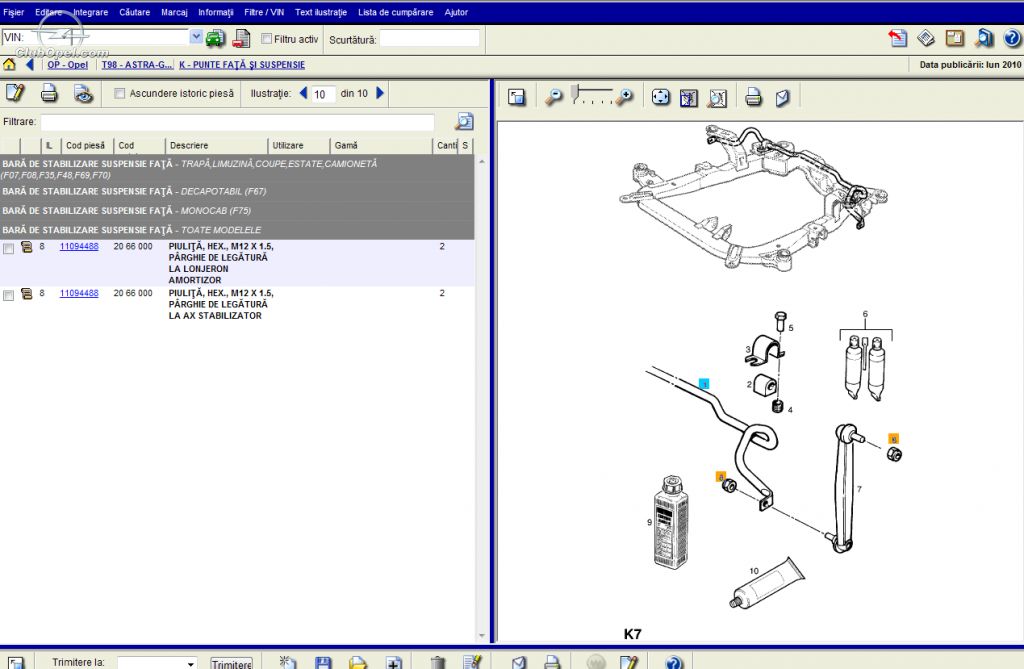Click the red document icon beside the VIN field

[241, 39]
